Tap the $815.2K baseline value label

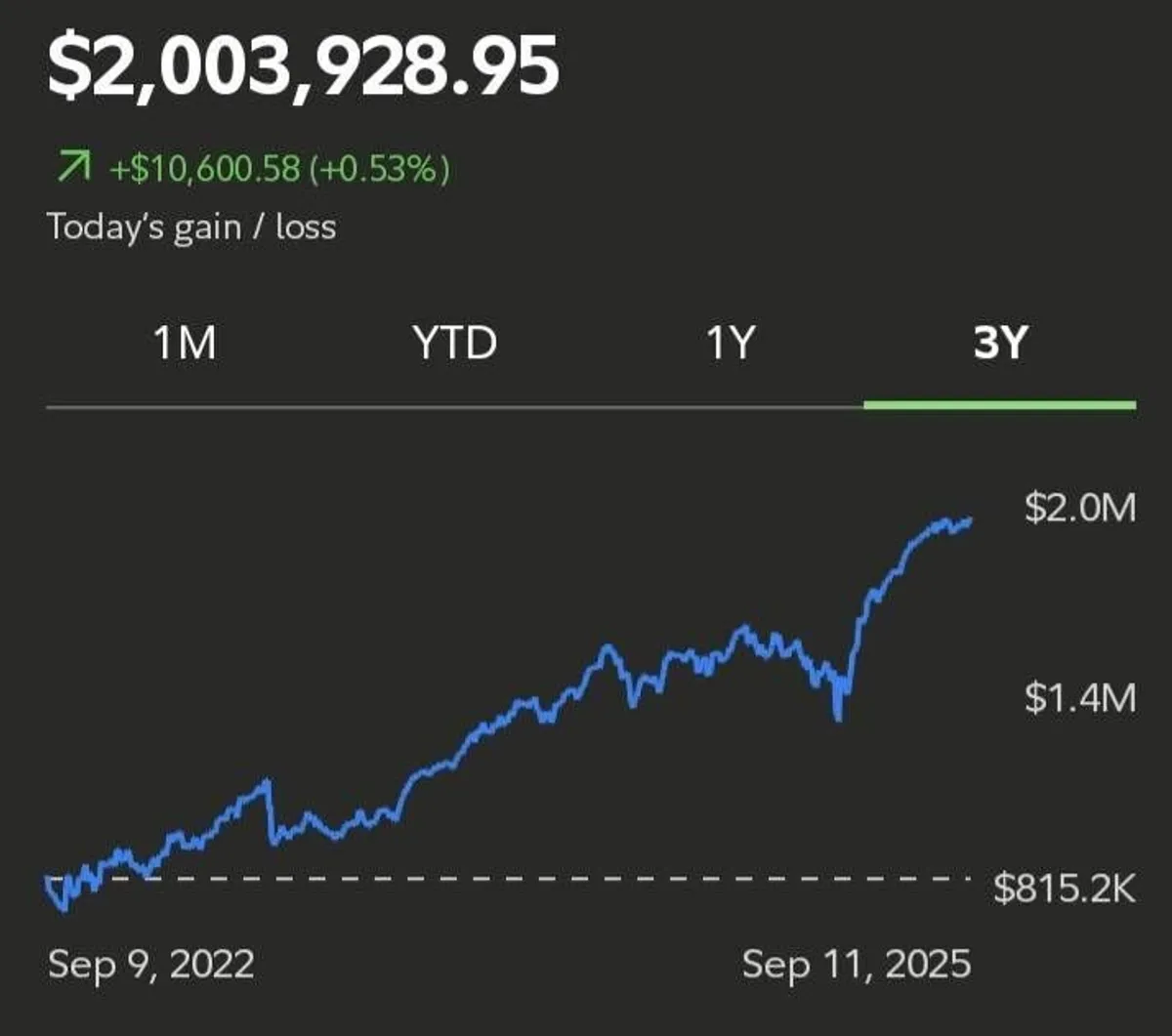tap(1065, 889)
